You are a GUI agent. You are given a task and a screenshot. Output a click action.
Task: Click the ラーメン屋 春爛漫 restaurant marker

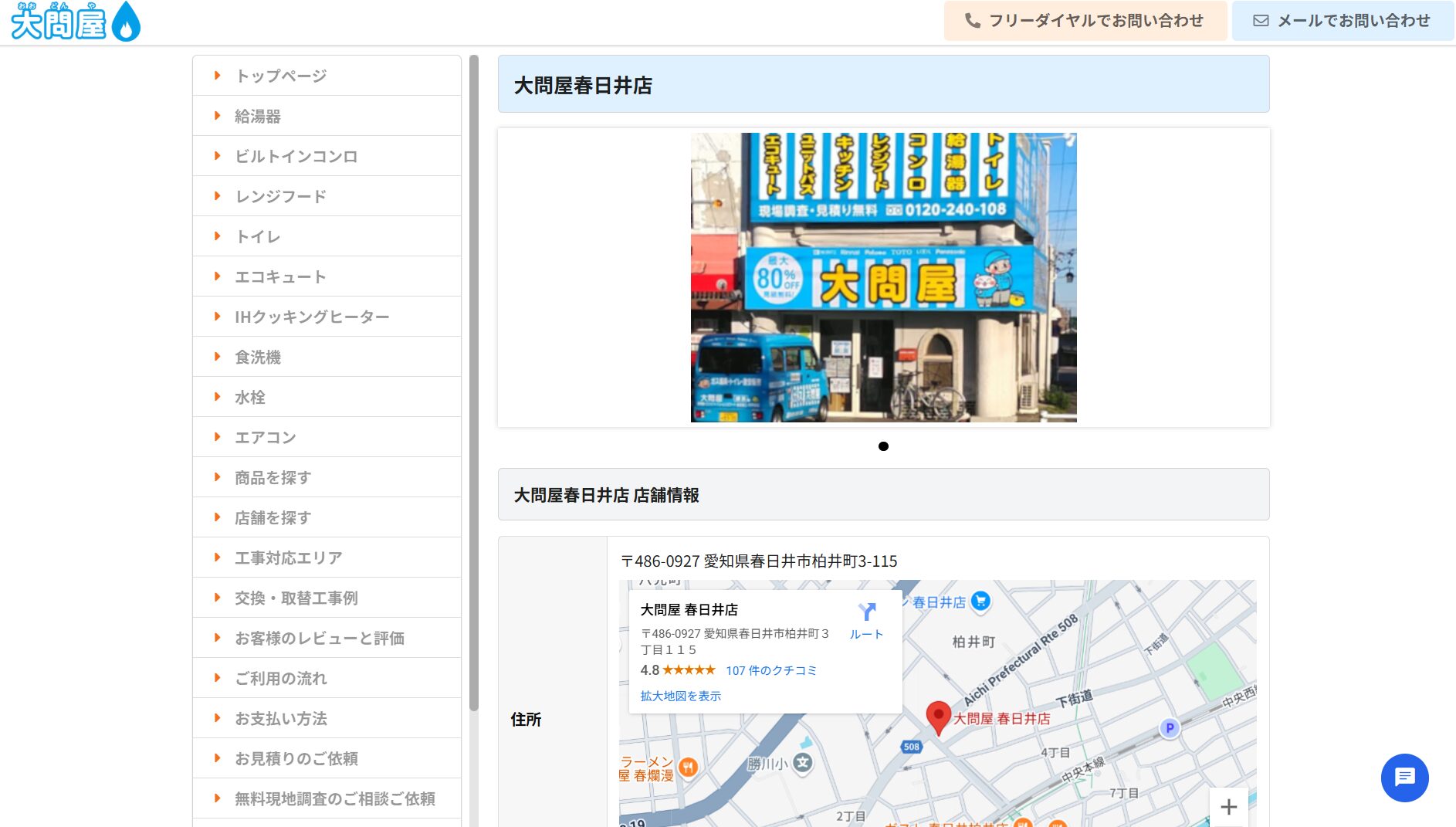(x=688, y=767)
